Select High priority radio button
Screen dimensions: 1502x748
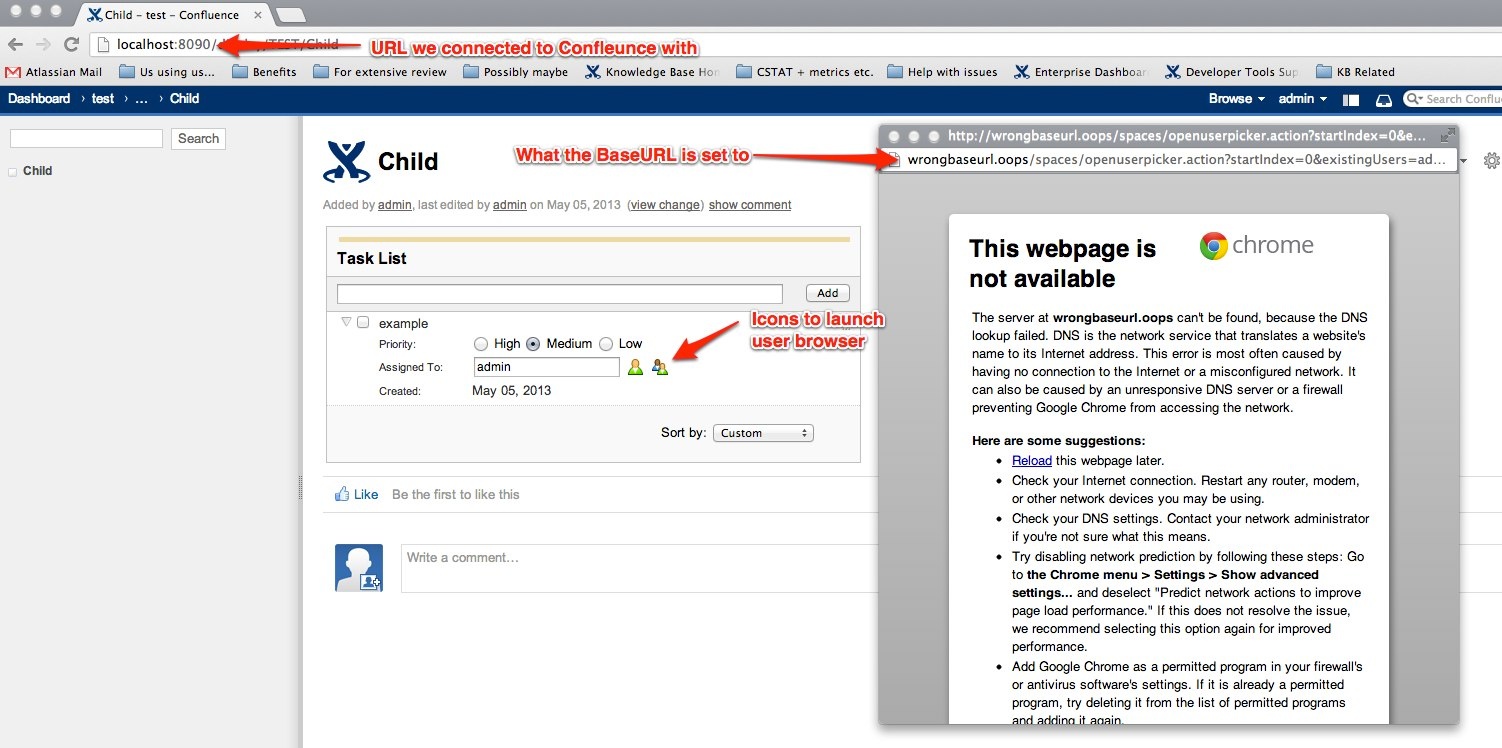point(481,344)
